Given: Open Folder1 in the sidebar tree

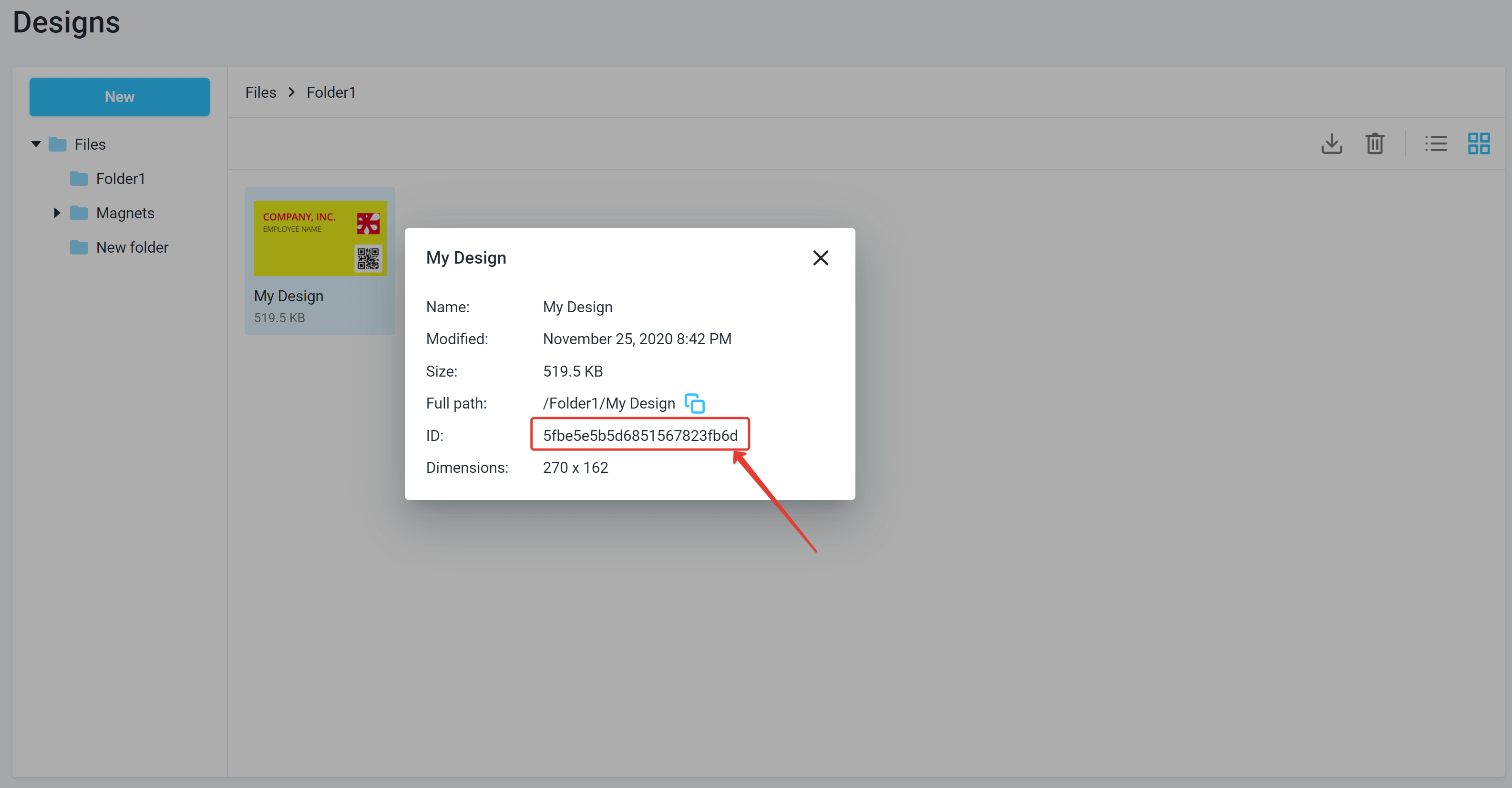Looking at the screenshot, I should coord(120,179).
